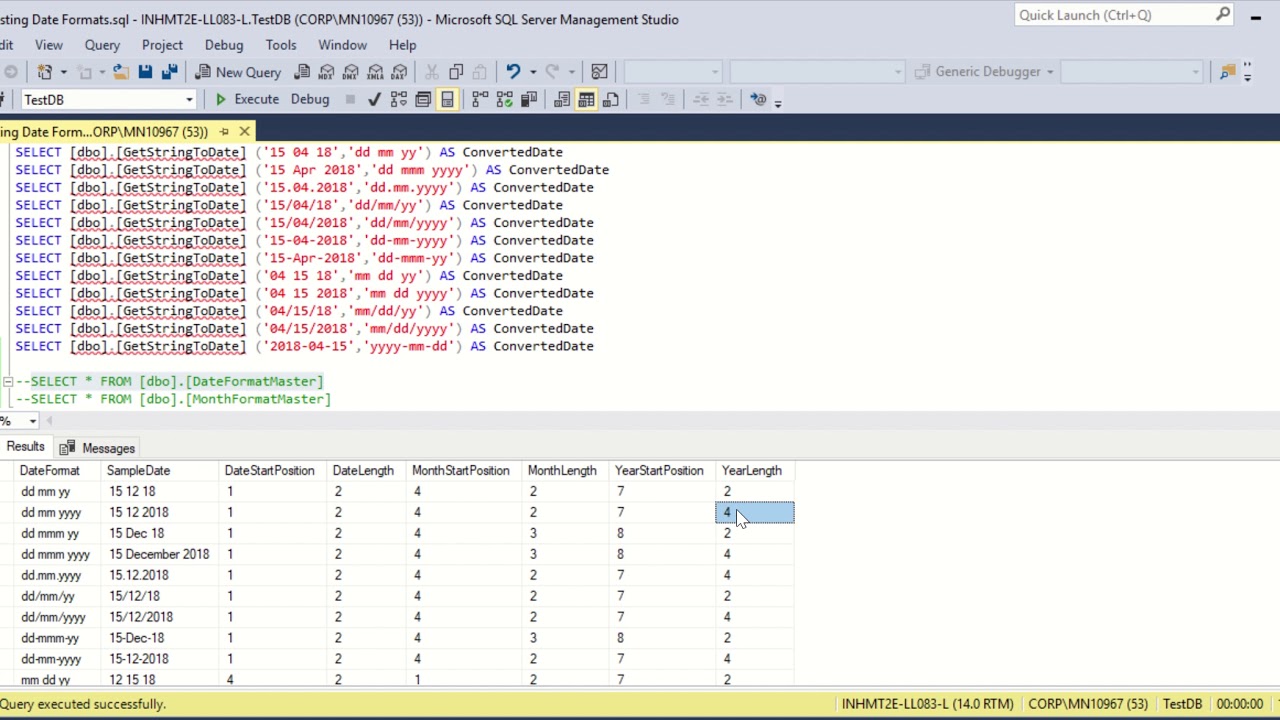Open the Query menu
The width and height of the screenshot is (1280, 720).
point(102,45)
